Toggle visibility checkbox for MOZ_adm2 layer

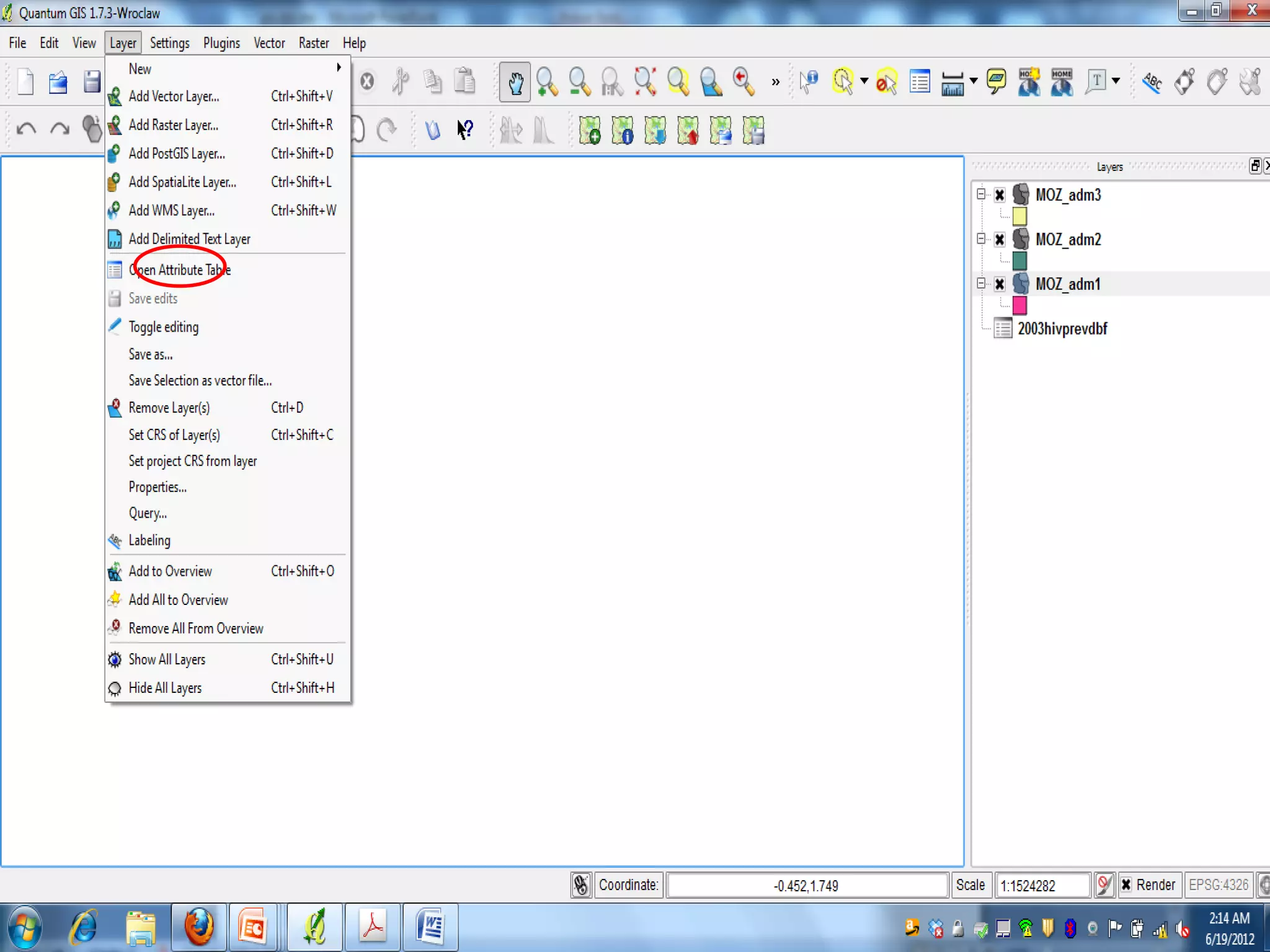(x=1000, y=240)
